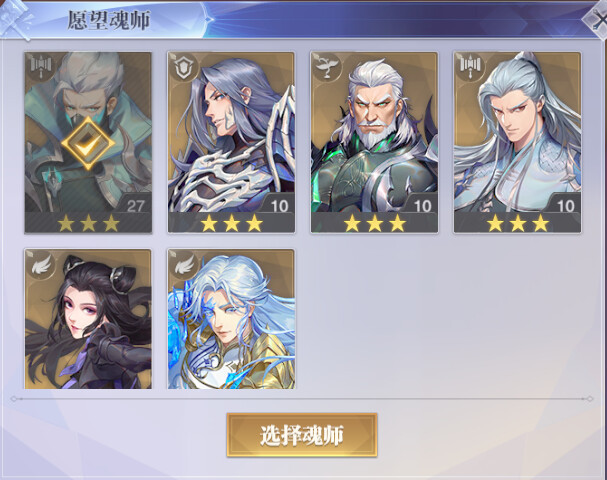Click healer lamp icon on bearded hero card
The image size is (607, 480).
[326, 66]
